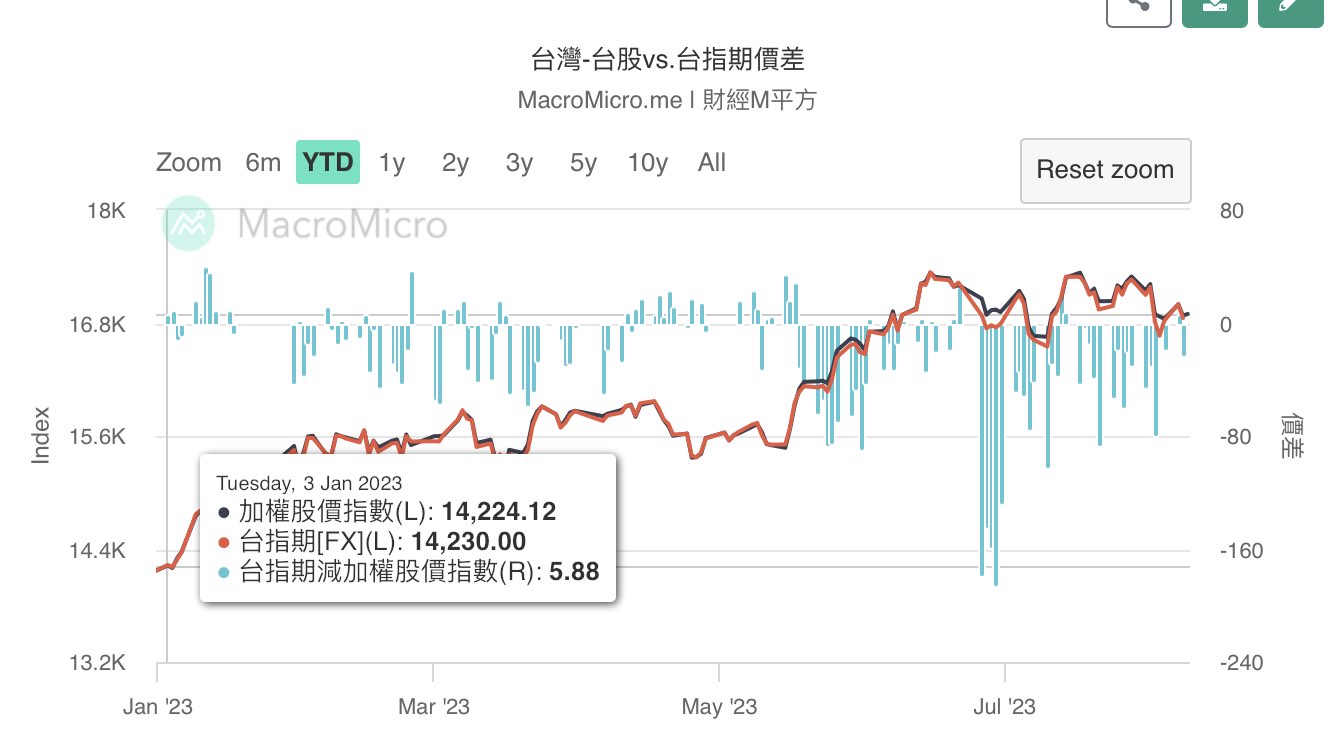
Task: Click the green download icon button
Action: click(x=1214, y=8)
